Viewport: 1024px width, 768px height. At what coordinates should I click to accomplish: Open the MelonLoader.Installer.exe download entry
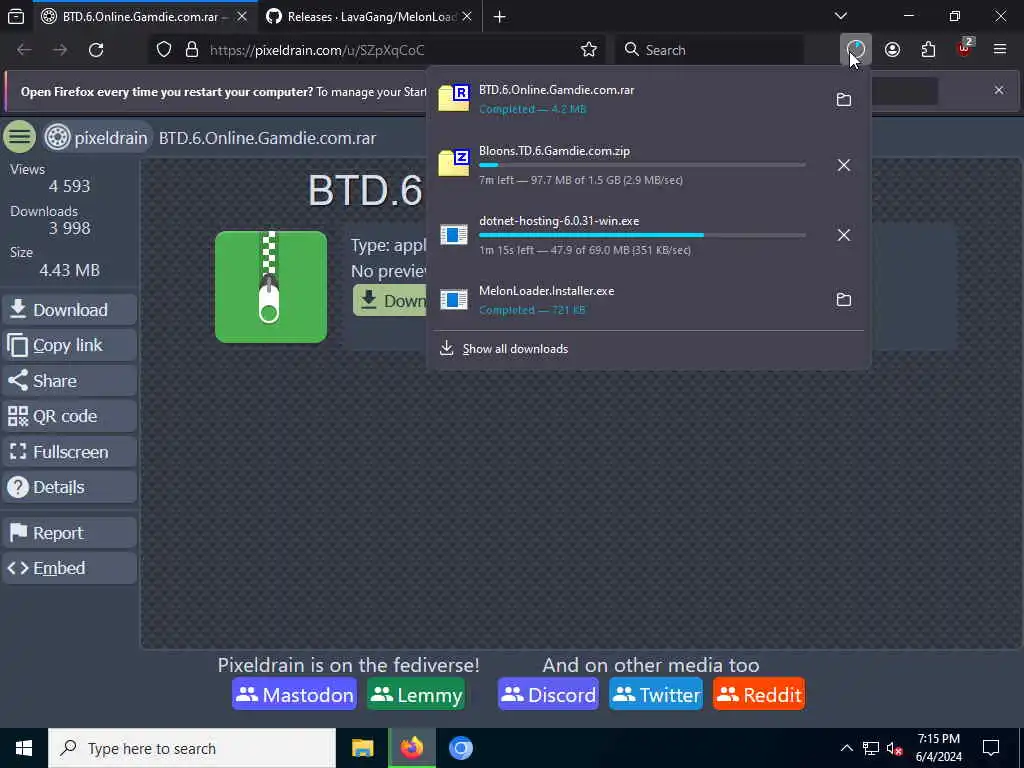[627, 300]
